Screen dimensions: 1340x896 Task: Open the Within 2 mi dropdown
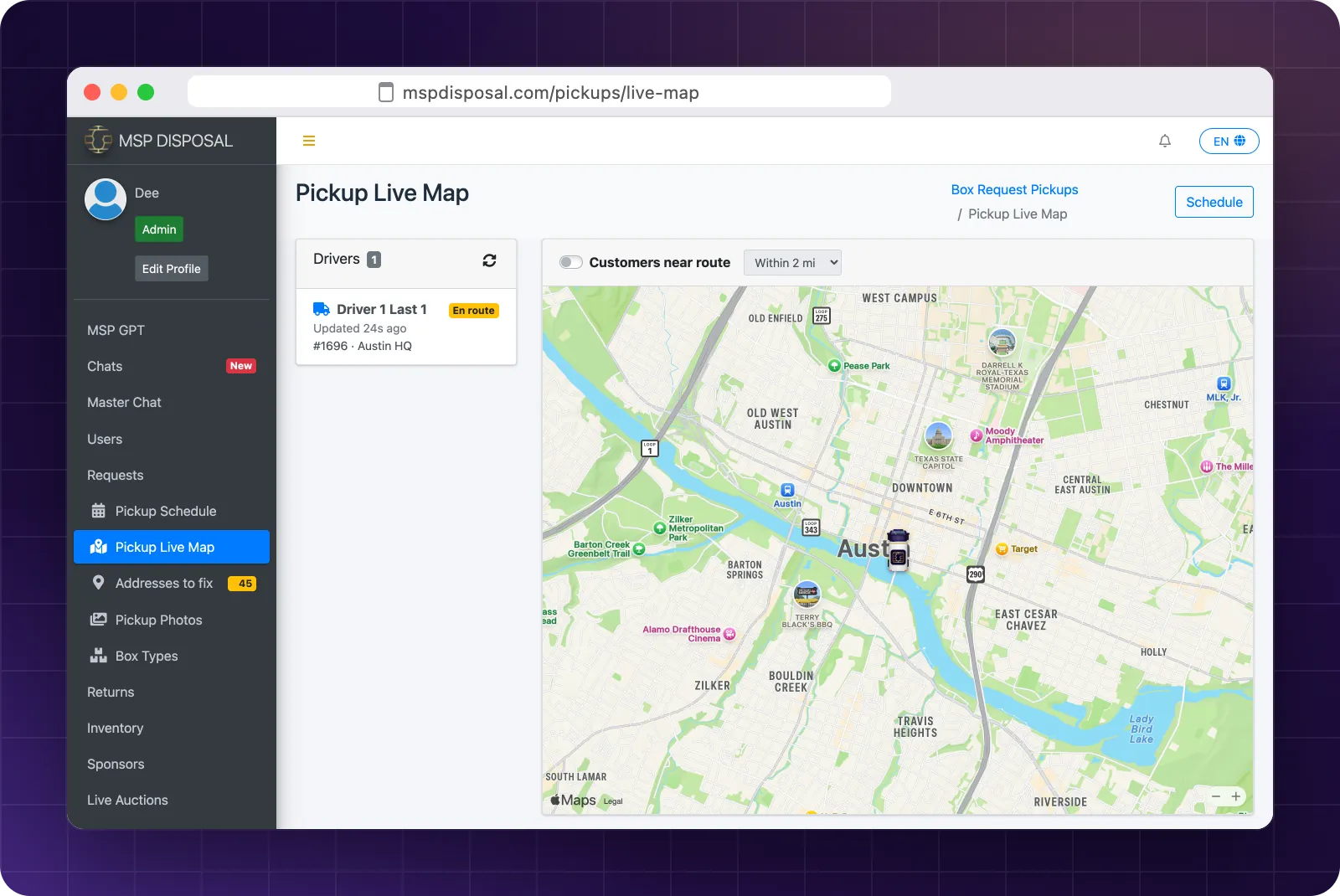click(792, 263)
